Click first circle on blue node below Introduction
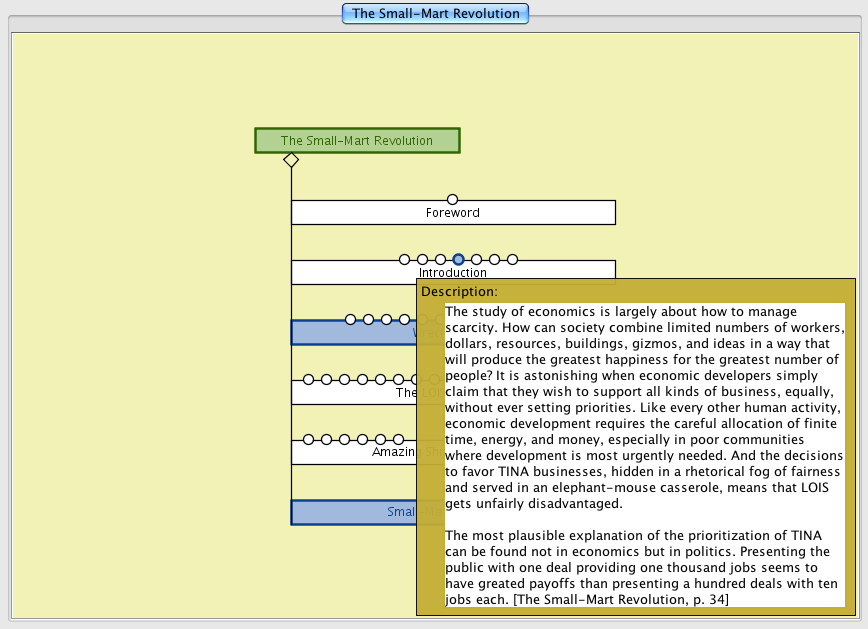The width and height of the screenshot is (868, 629). pos(350,320)
